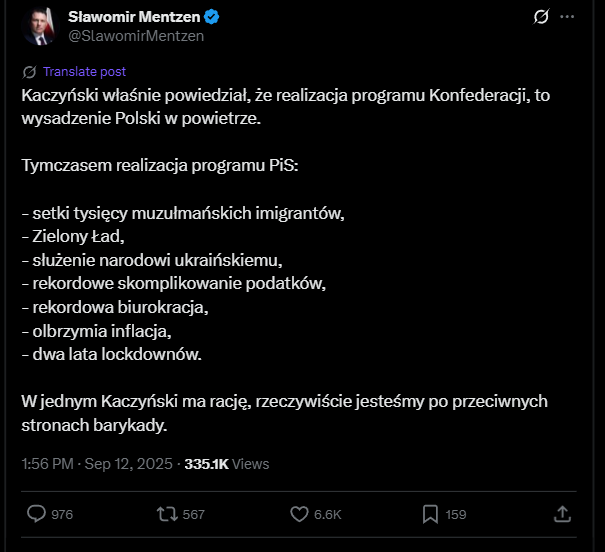Open the 1:56 PM Sep 12, 2025 timestamp
The height and width of the screenshot is (552, 605).
click(x=96, y=464)
